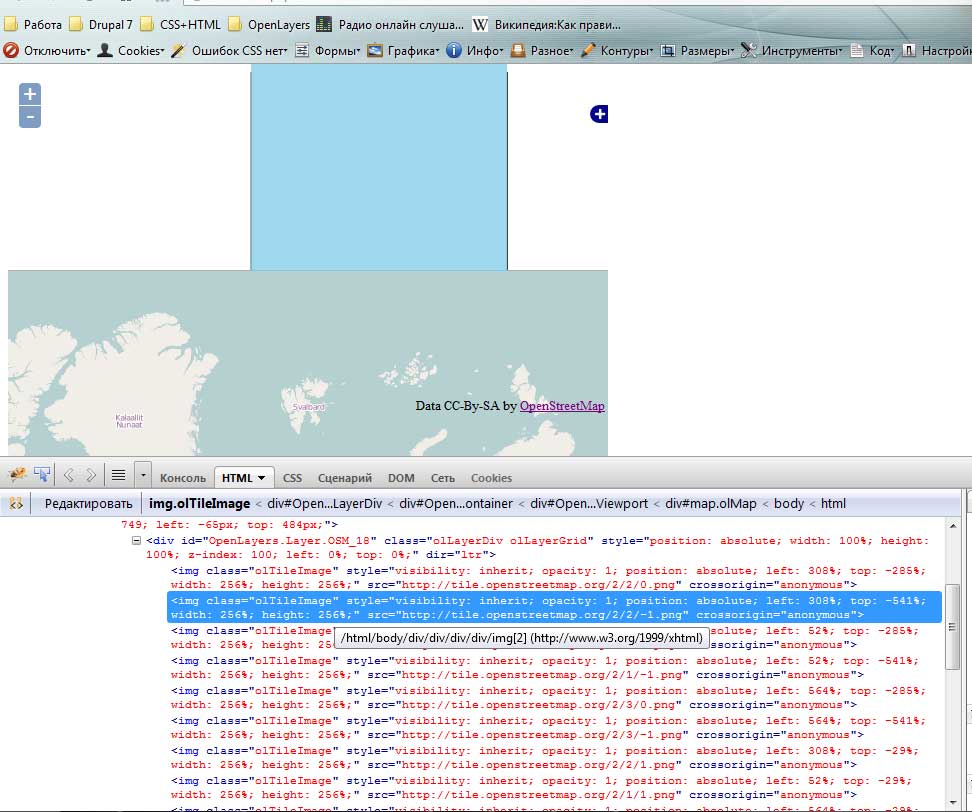Open the Cookies dropdown in developer toolbar
972x812 pixels.
pos(131,50)
